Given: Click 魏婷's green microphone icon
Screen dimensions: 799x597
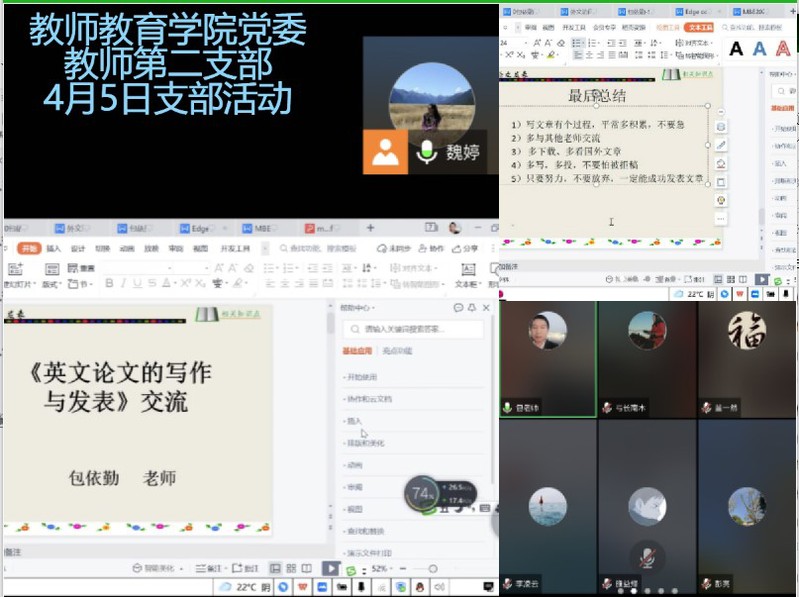Looking at the screenshot, I should (427, 152).
